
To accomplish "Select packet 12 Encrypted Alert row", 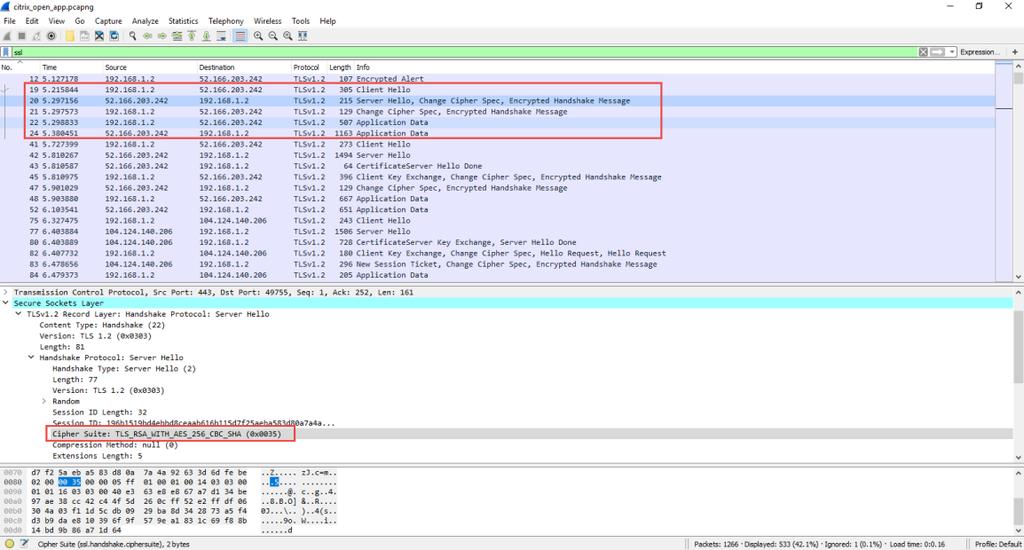I will click(498, 78).
